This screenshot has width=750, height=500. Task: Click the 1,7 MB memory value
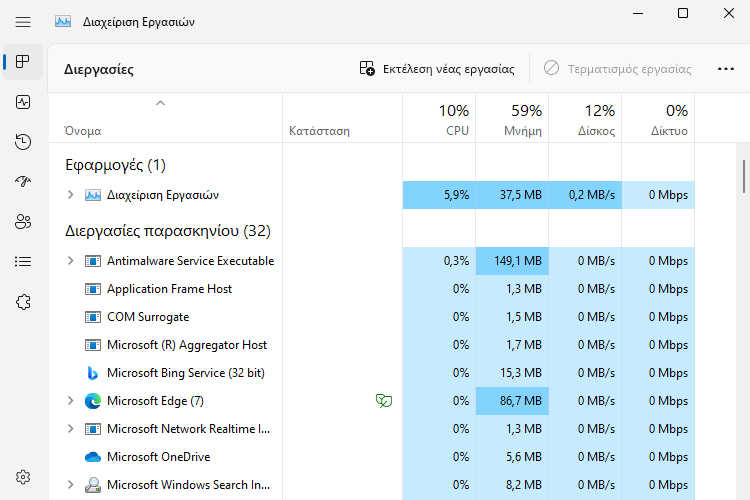[x=524, y=345]
